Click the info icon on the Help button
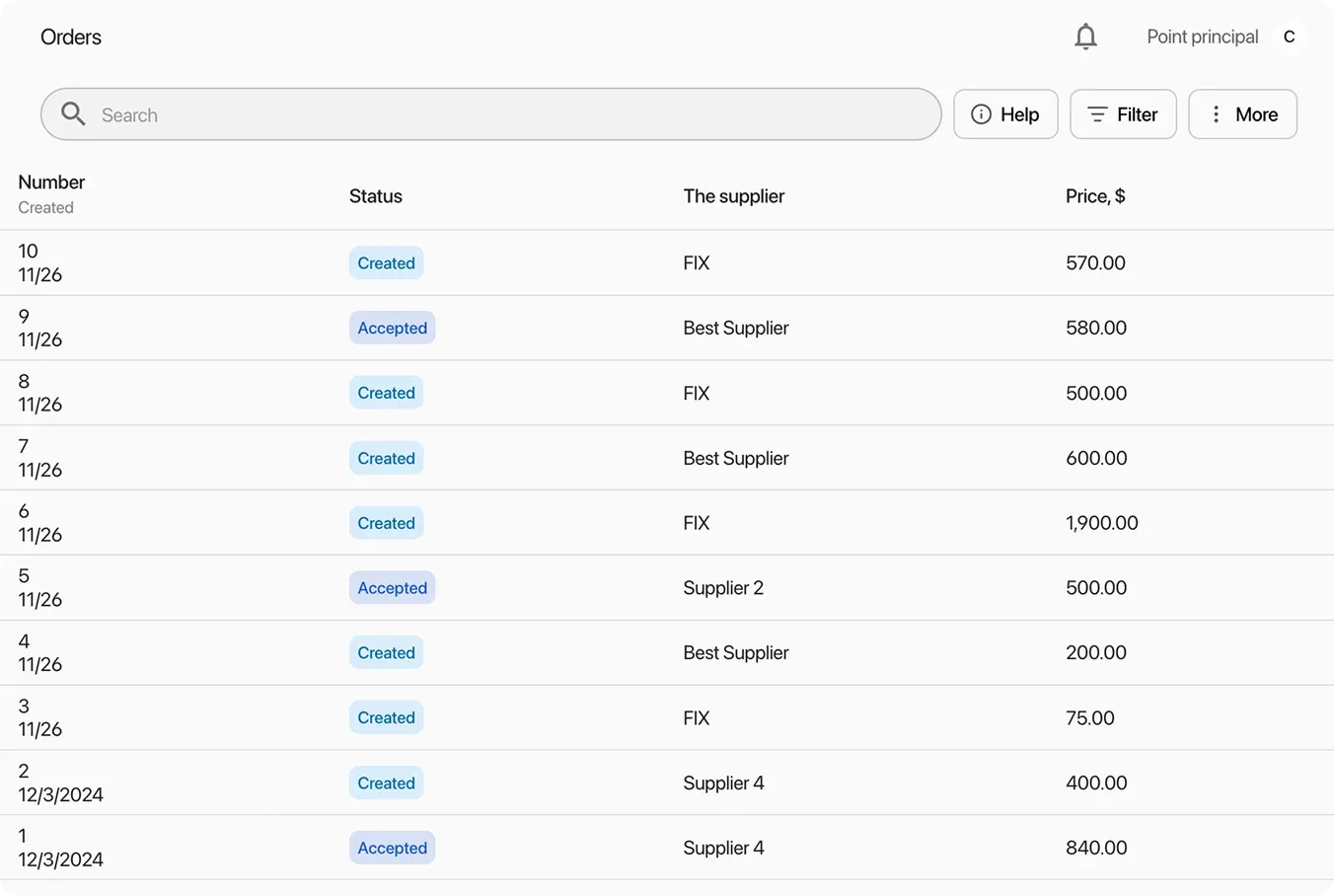 click(981, 113)
